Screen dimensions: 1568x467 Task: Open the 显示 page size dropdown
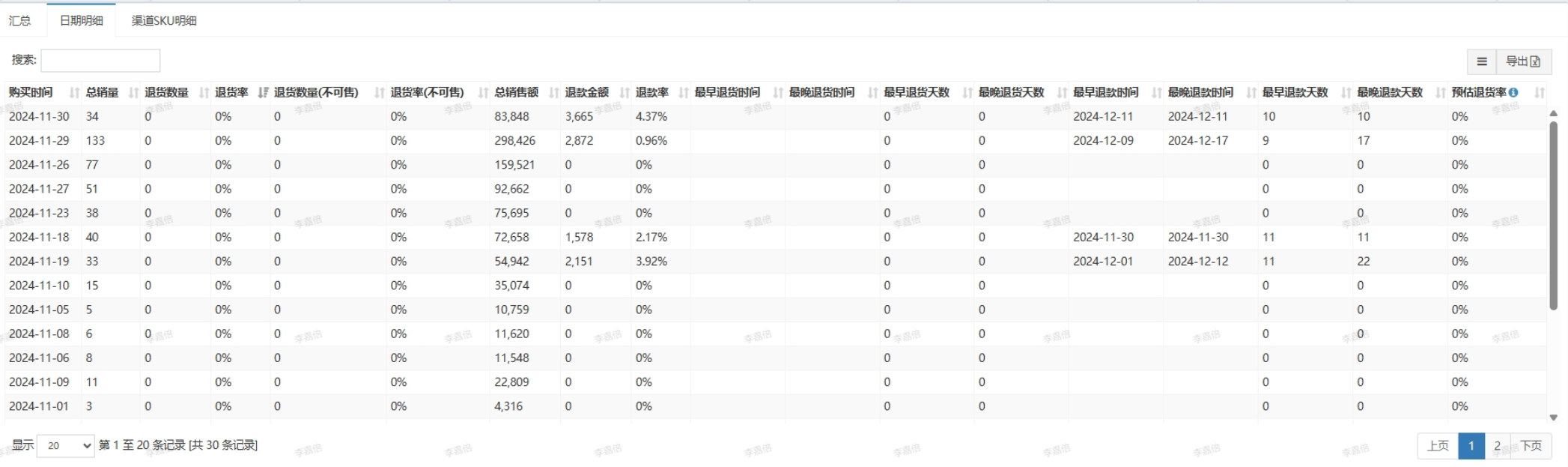(66, 446)
